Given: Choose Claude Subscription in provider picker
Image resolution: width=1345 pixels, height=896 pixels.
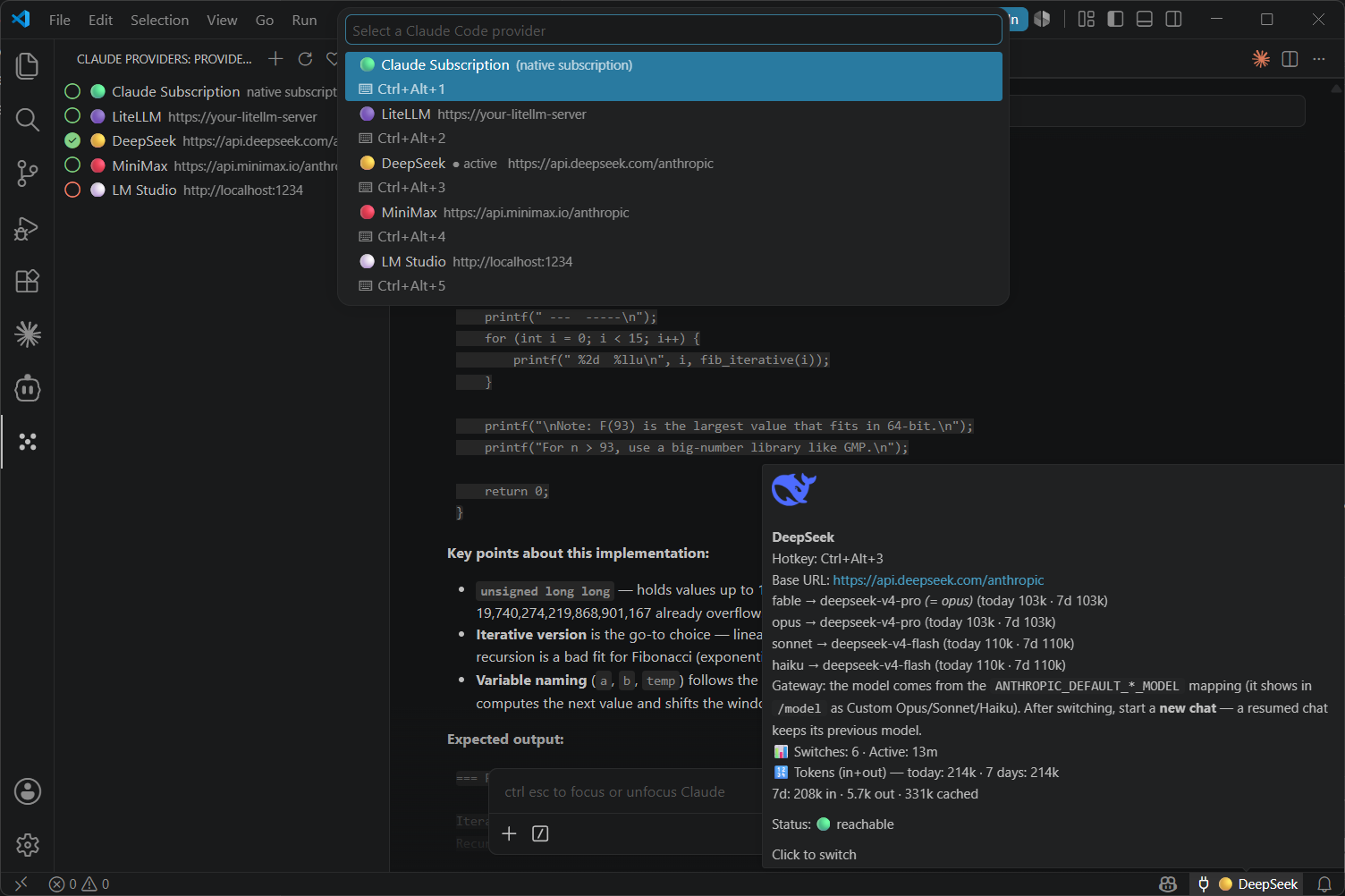Looking at the screenshot, I should point(673,76).
